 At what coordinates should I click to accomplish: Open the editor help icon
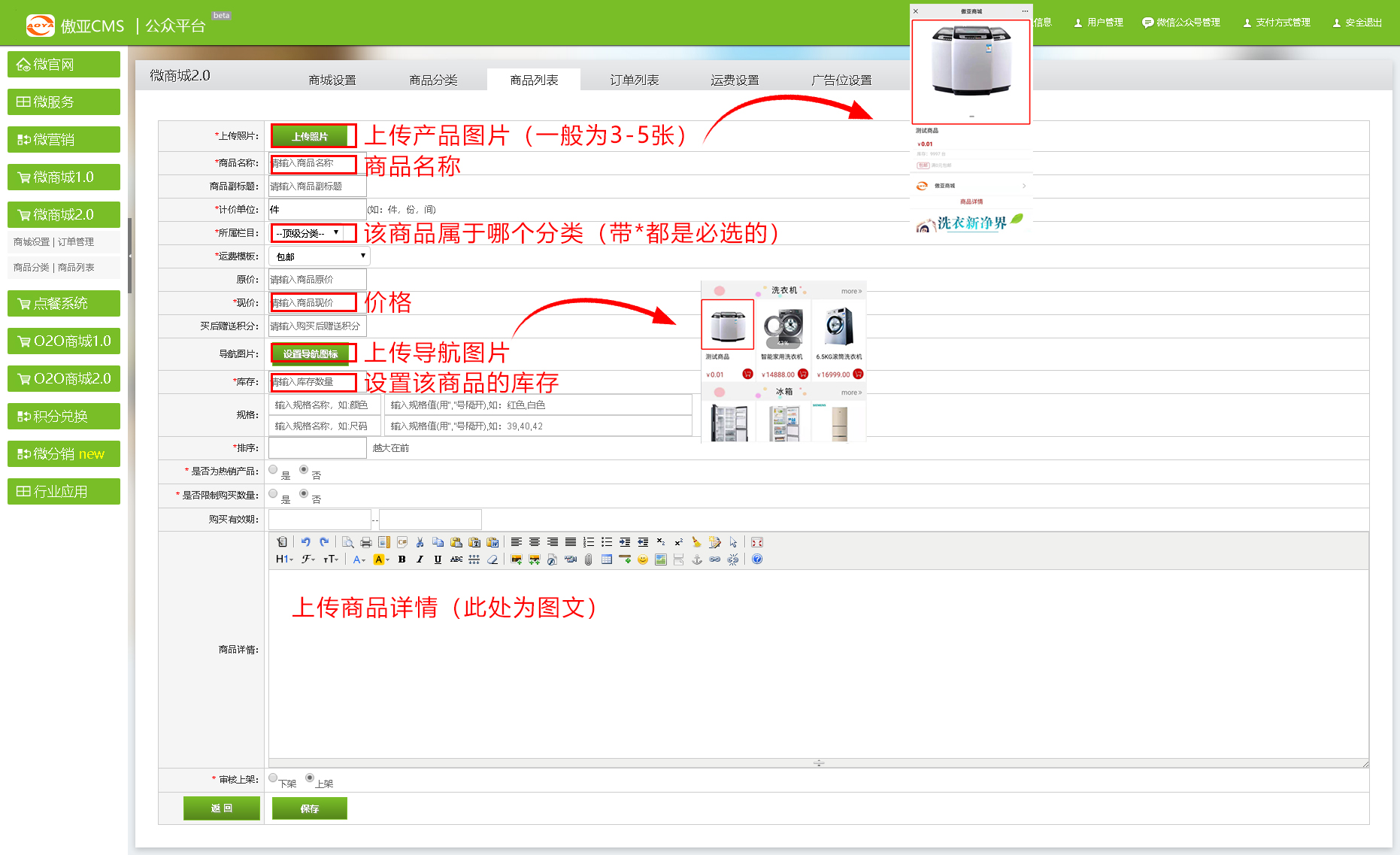point(757,559)
